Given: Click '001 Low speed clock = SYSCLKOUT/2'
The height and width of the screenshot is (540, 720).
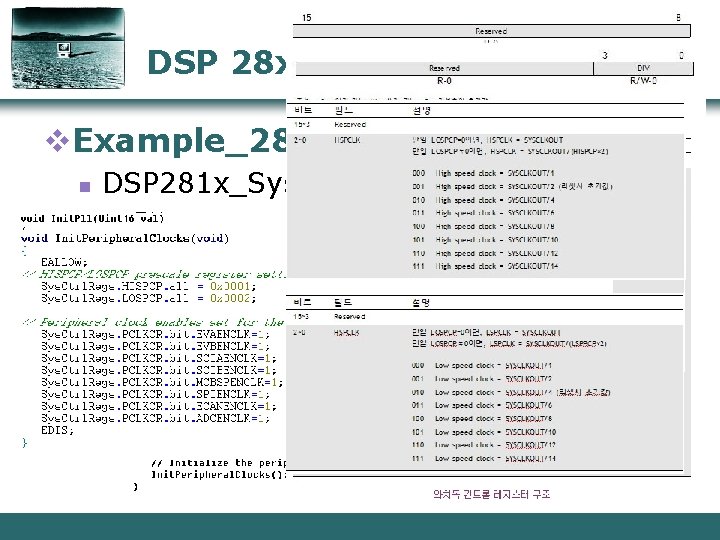Looking at the screenshot, I should 482,379.
